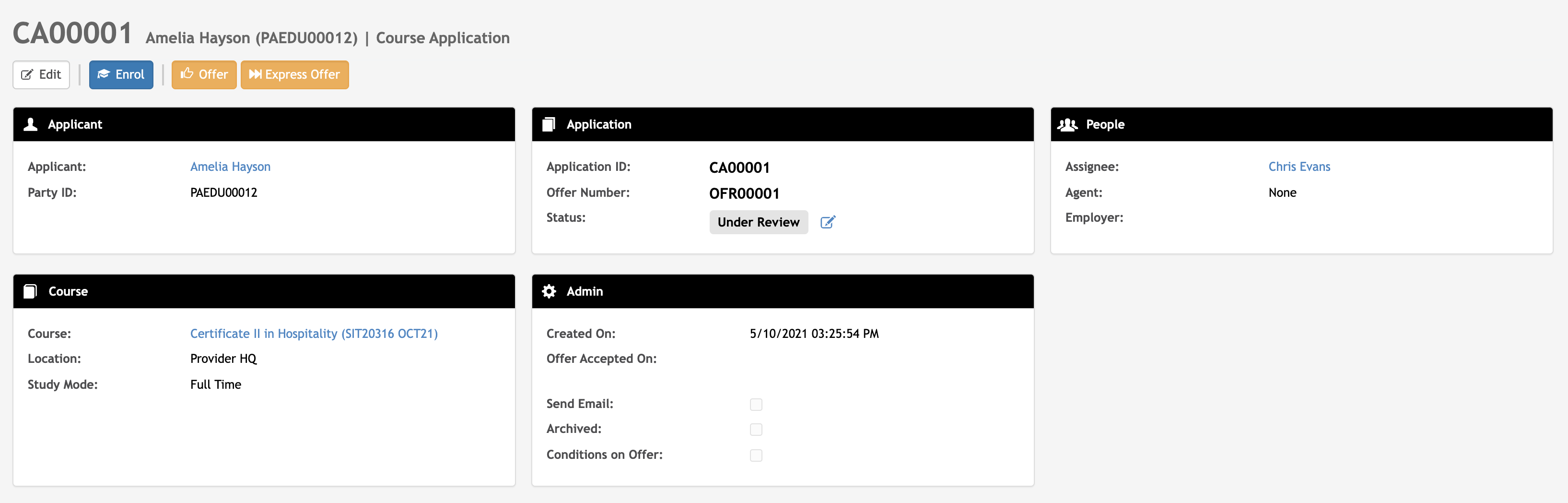
Task: Click the Applicant panel person icon
Action: [x=30, y=124]
